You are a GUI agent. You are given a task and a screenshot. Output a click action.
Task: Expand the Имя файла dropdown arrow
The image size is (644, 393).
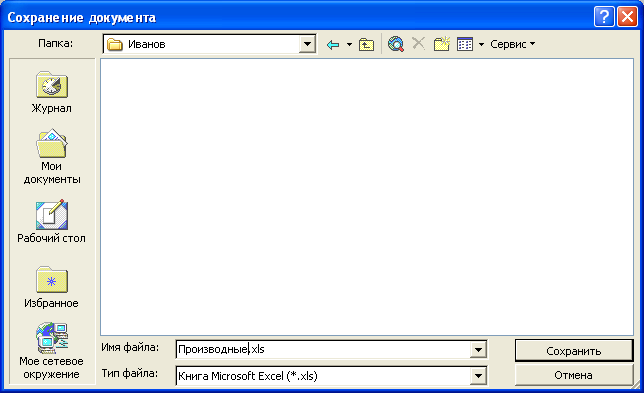(x=478, y=350)
